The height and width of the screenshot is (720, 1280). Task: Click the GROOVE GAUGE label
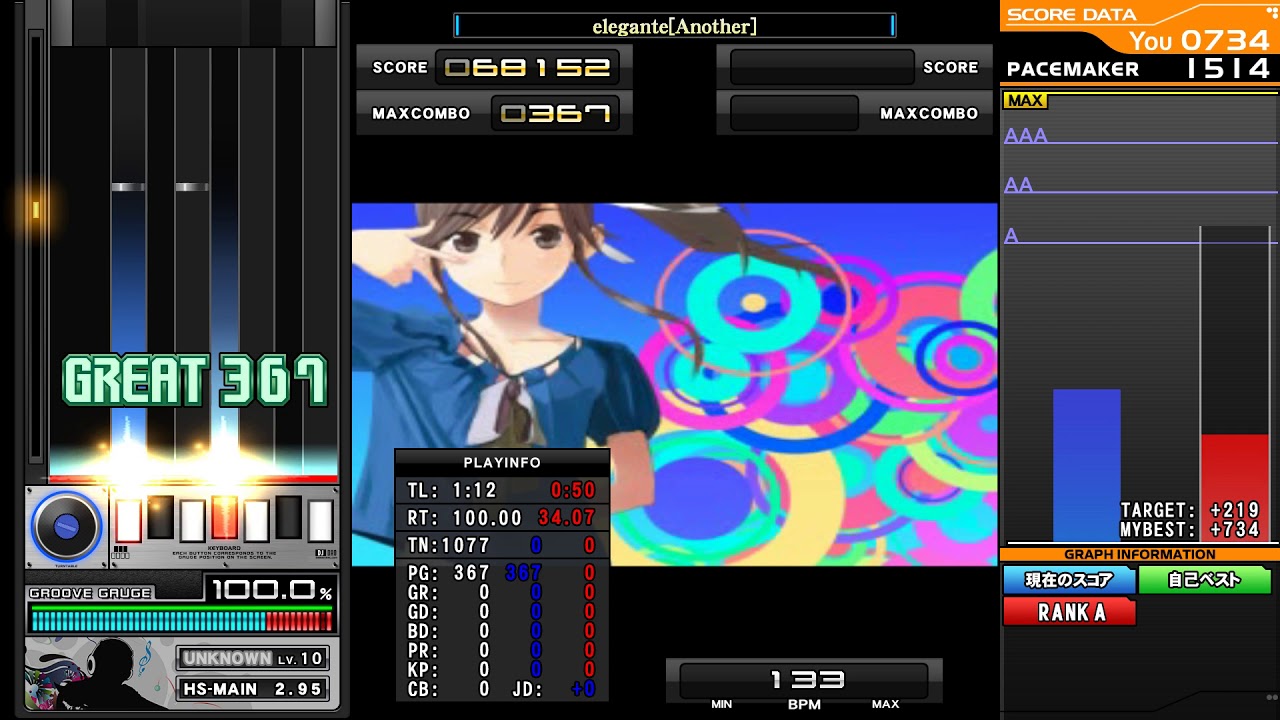(90, 593)
